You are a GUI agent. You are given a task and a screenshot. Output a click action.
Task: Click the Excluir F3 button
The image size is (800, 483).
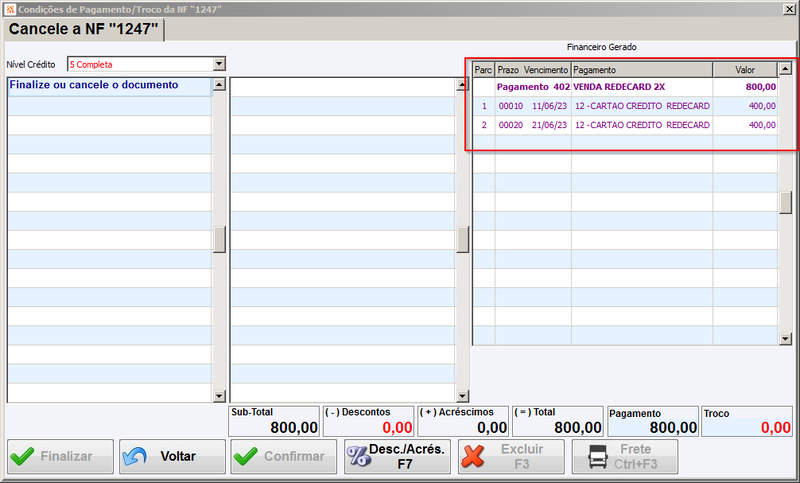coord(511,456)
